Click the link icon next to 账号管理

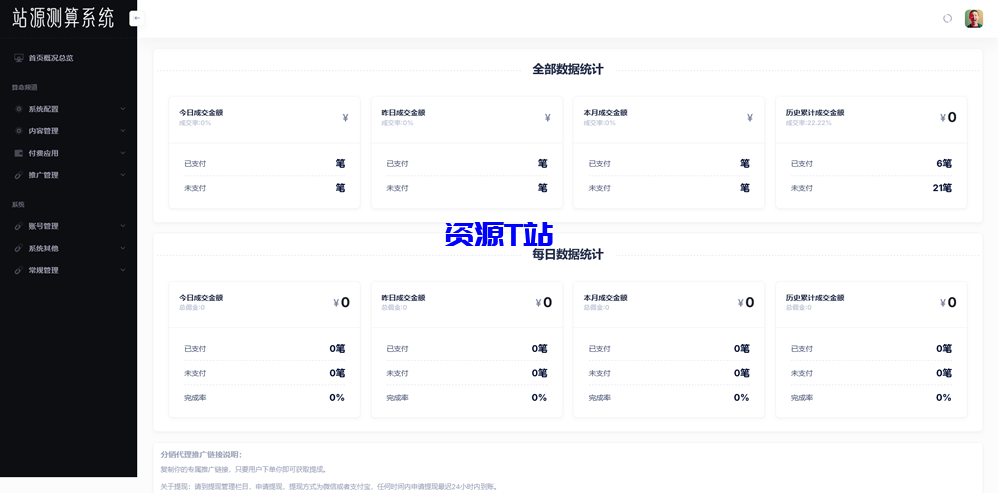[18, 226]
